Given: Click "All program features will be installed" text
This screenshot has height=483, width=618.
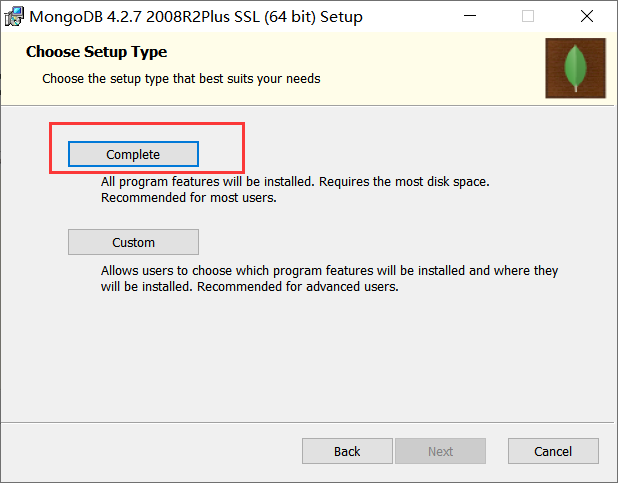Looking at the screenshot, I should tap(208, 183).
